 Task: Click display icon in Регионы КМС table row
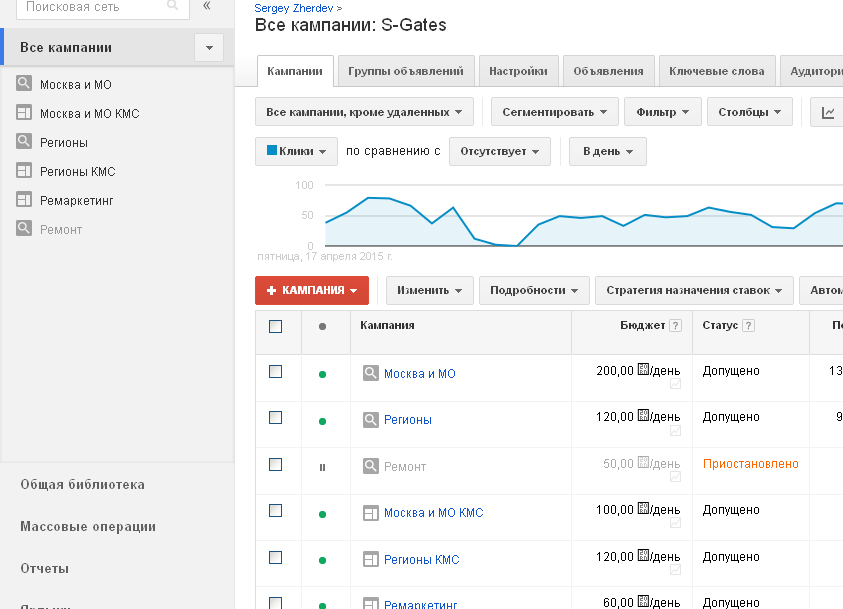point(370,559)
